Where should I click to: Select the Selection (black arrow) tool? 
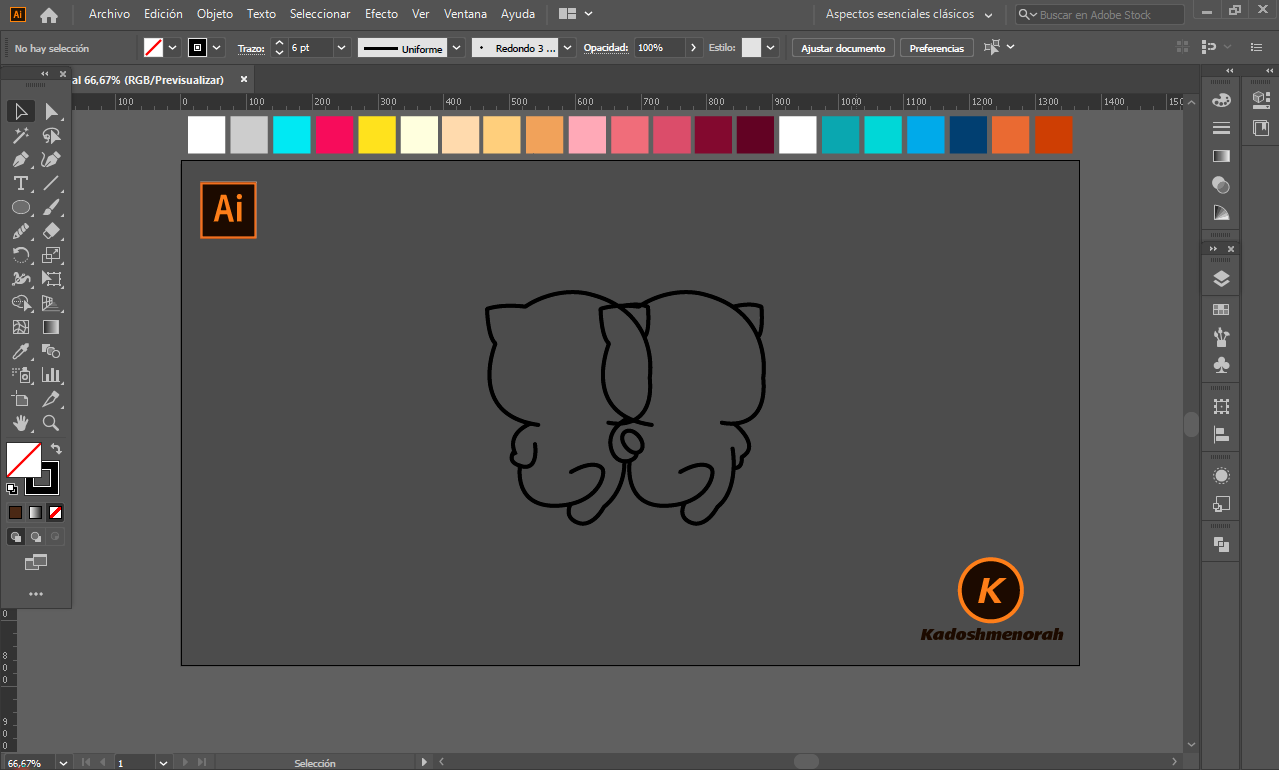[x=20, y=111]
